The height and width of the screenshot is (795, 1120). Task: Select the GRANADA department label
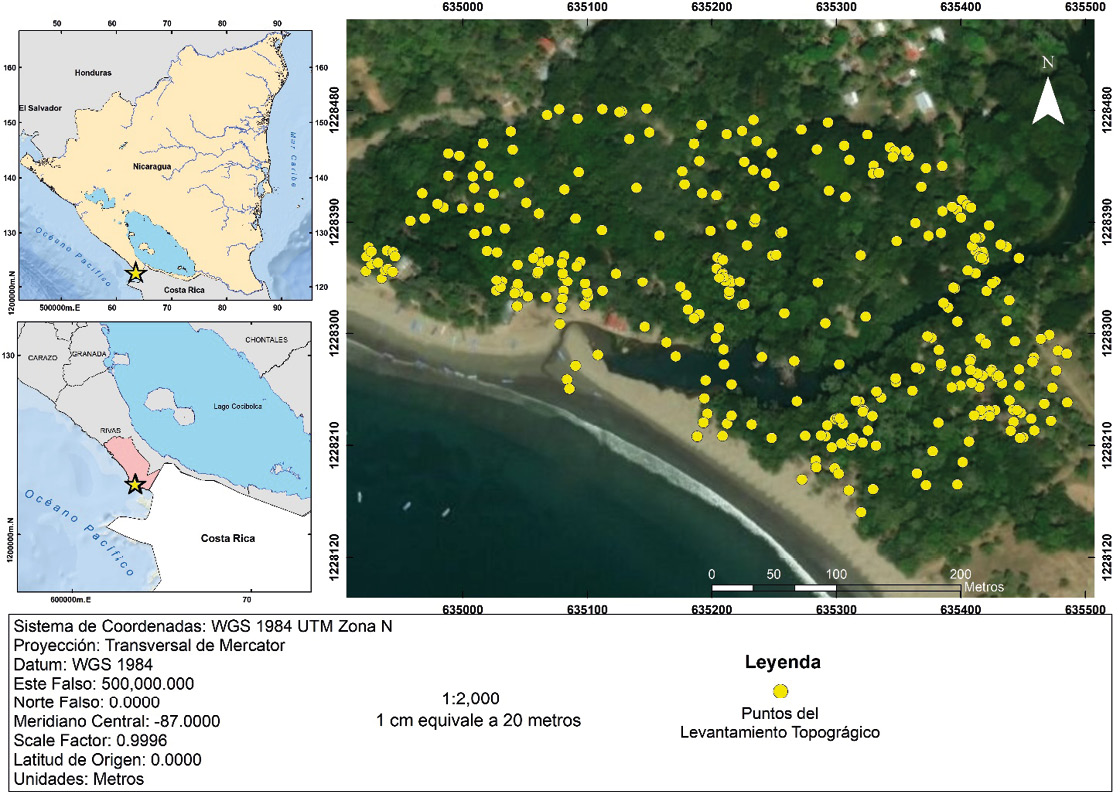pyautogui.click(x=89, y=354)
